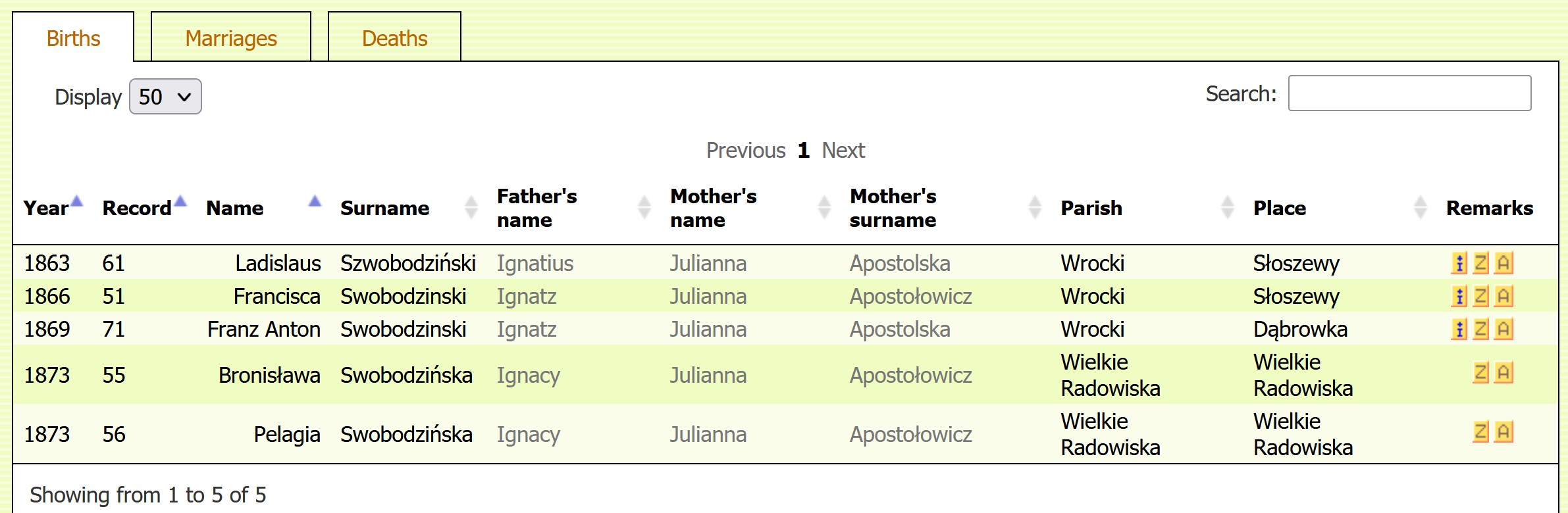Sort by the Year column header
The width and height of the screenshot is (1568, 513).
(46, 208)
